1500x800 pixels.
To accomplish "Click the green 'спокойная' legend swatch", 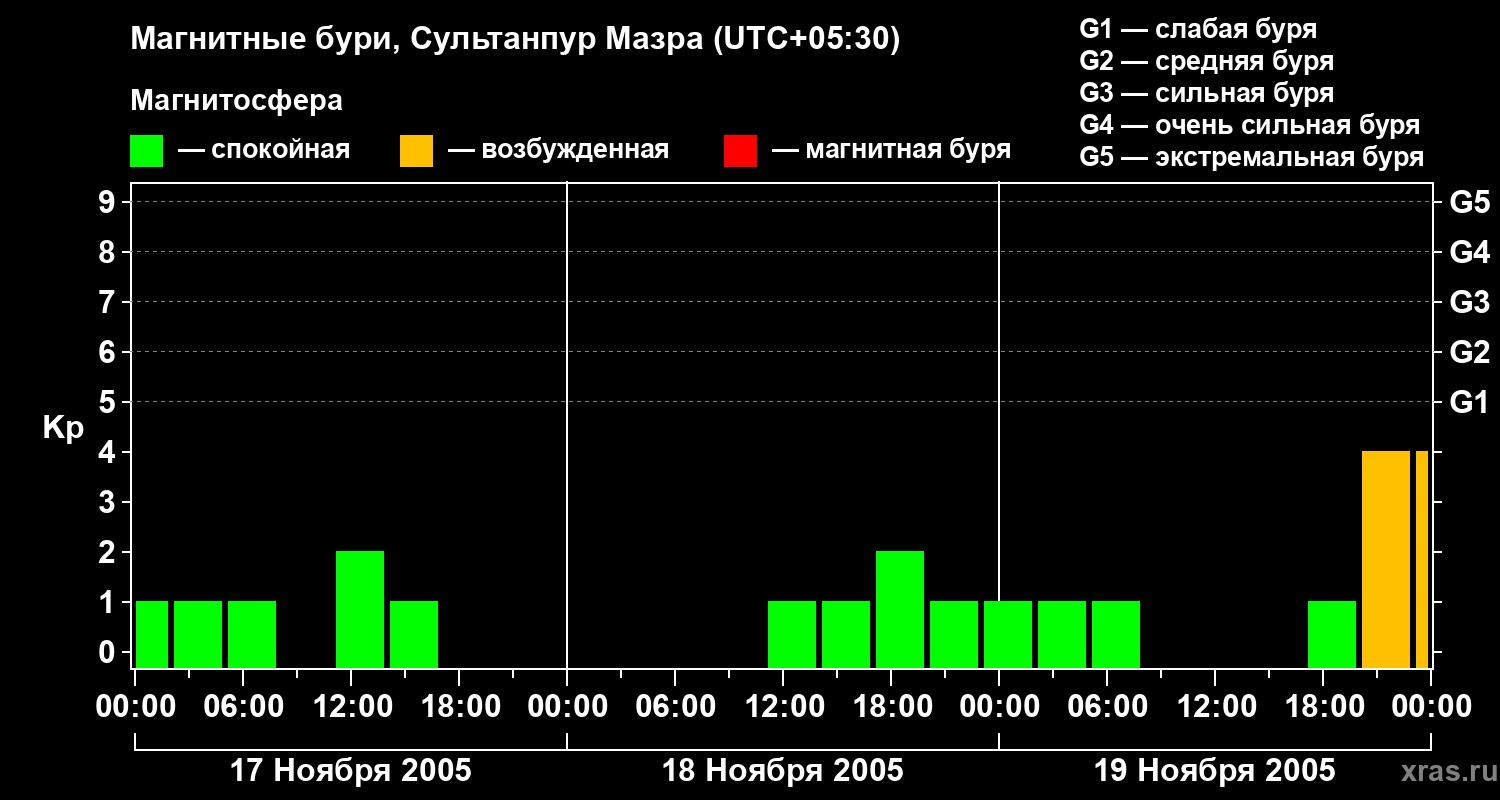I will coord(146,151).
